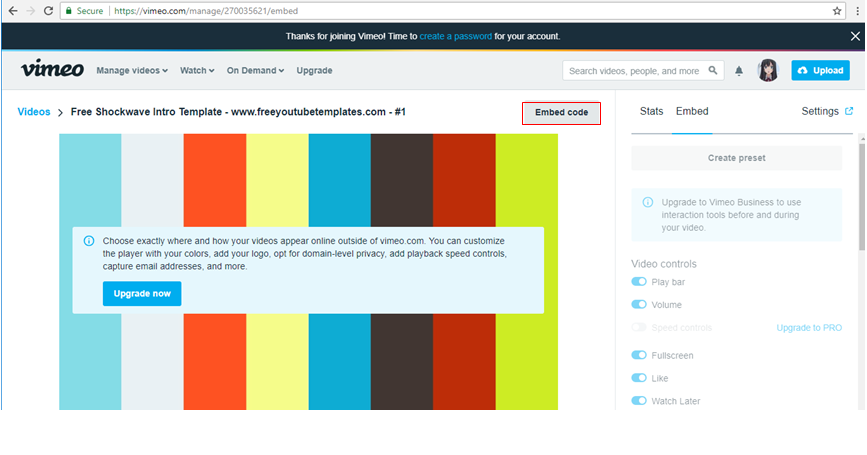
Task: Go to Videos breadcrumb link
Action: coord(34,112)
